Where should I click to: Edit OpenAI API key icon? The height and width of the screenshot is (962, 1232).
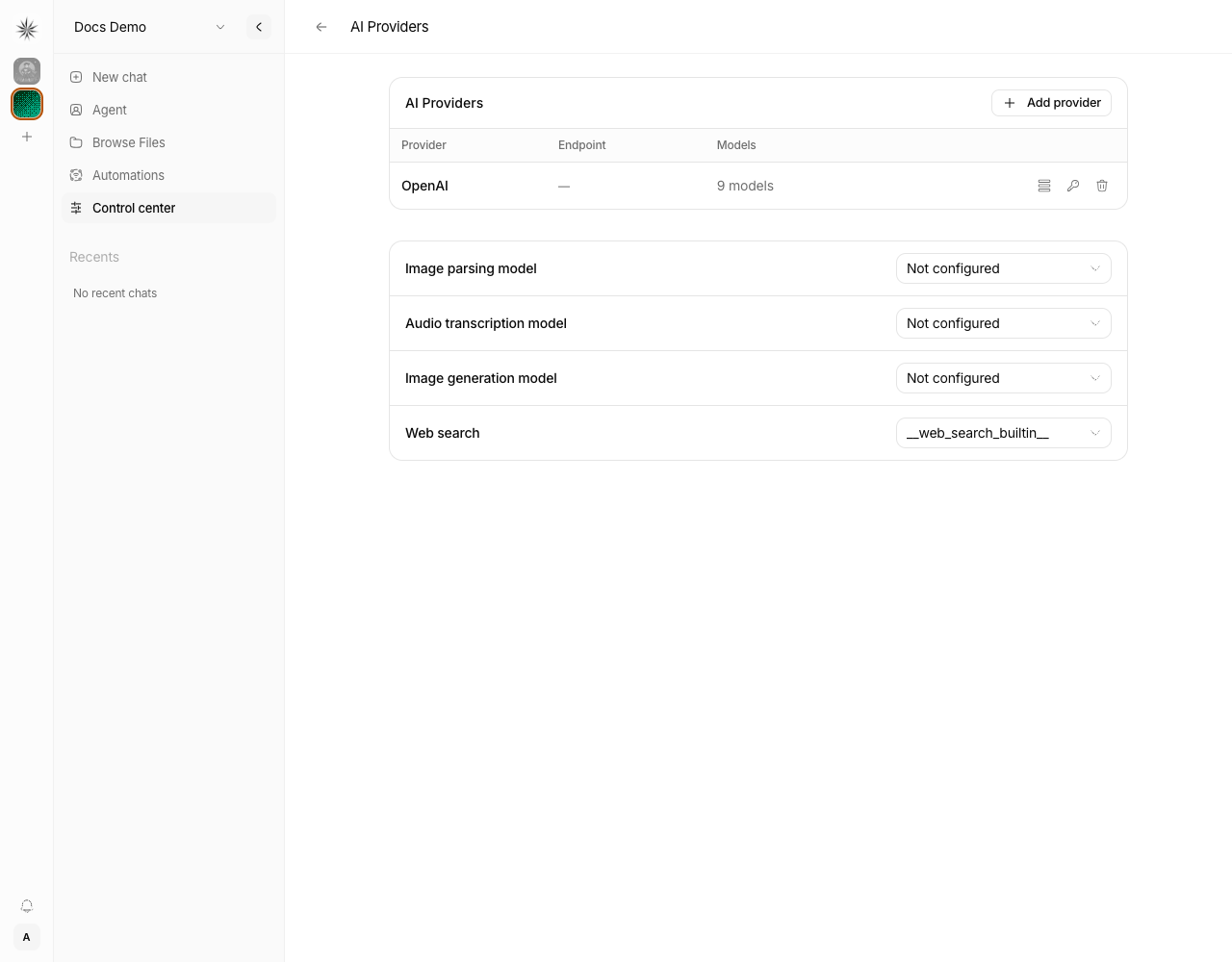tap(1073, 186)
